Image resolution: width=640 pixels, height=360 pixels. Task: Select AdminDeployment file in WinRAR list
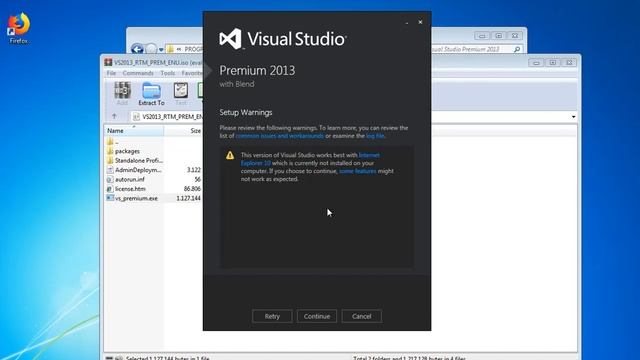click(134, 170)
